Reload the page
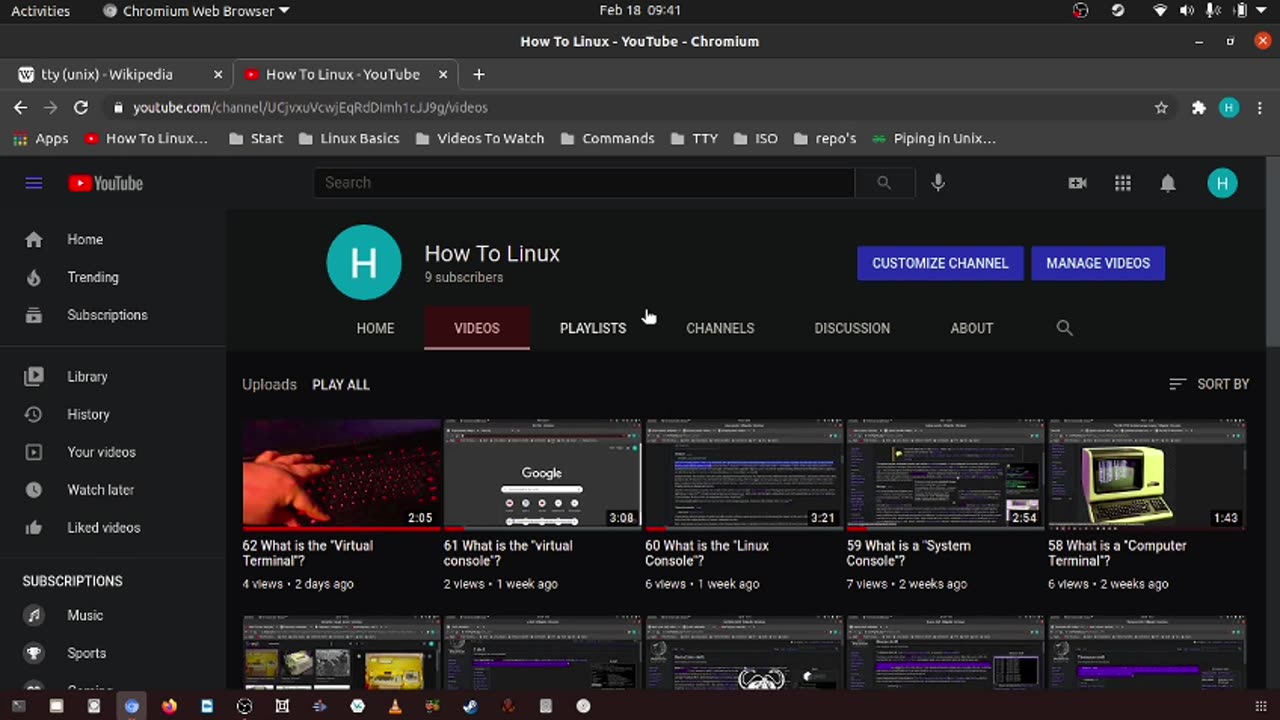Viewport: 1280px width, 720px height. click(x=81, y=107)
